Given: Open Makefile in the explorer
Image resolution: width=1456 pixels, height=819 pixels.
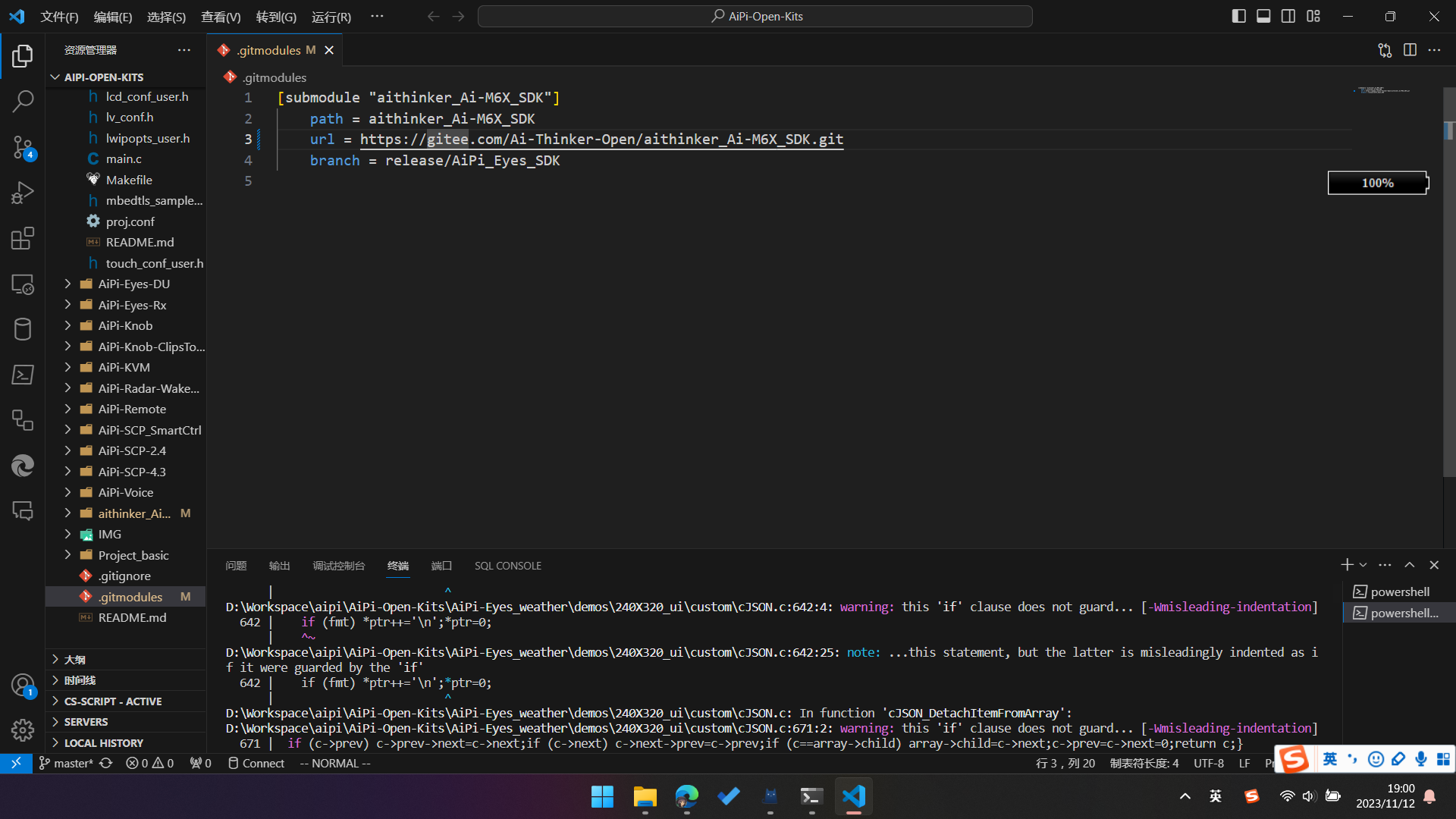Looking at the screenshot, I should point(126,180).
